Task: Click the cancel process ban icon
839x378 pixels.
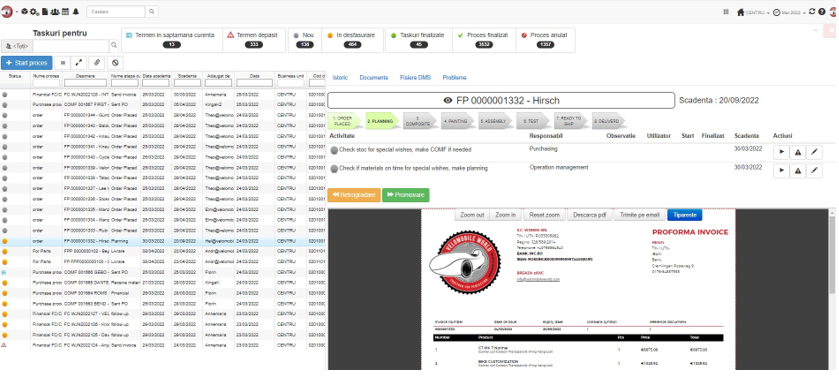Action: [x=115, y=63]
